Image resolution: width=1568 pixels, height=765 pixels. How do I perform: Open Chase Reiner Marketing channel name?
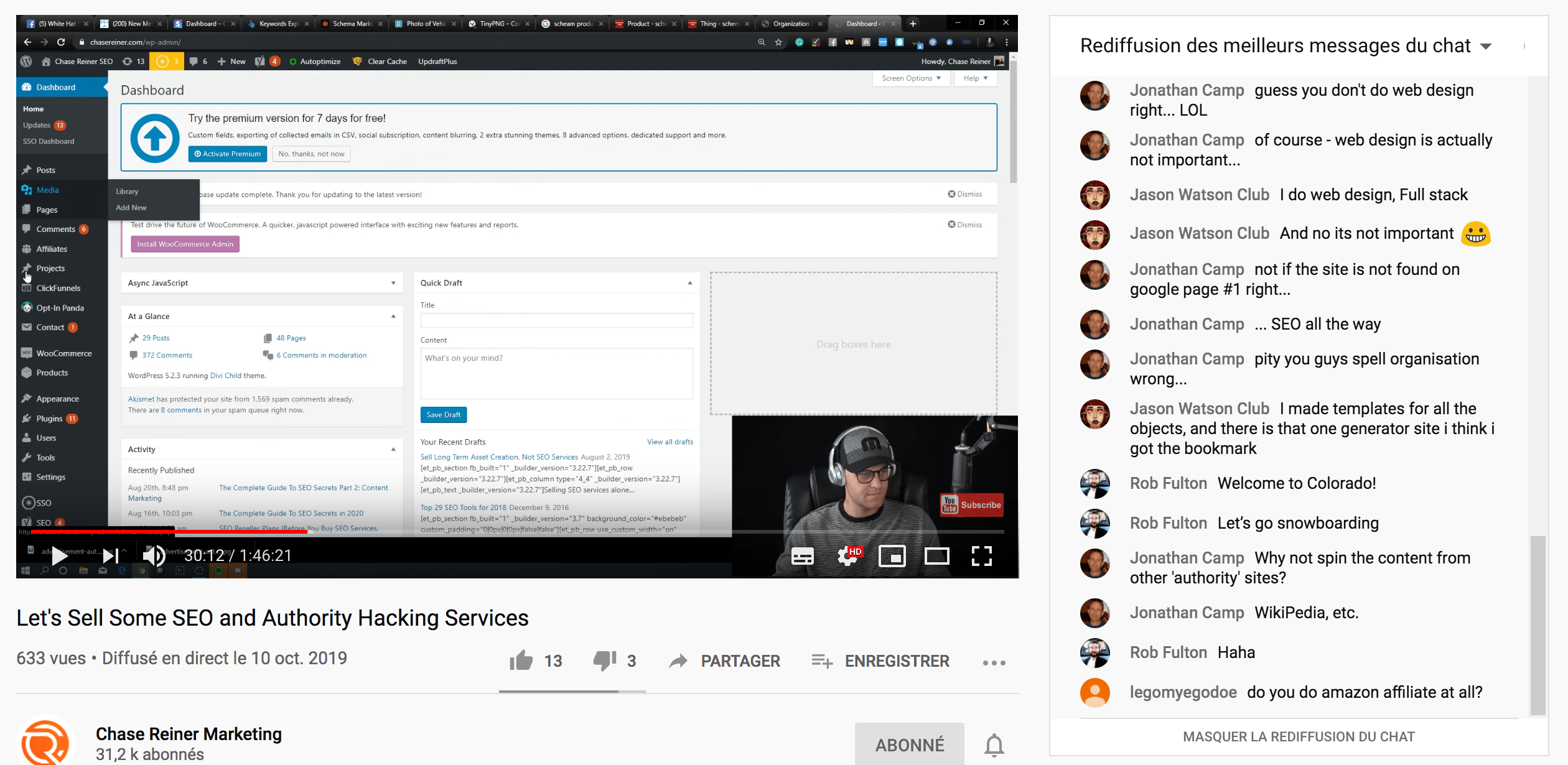[189, 734]
